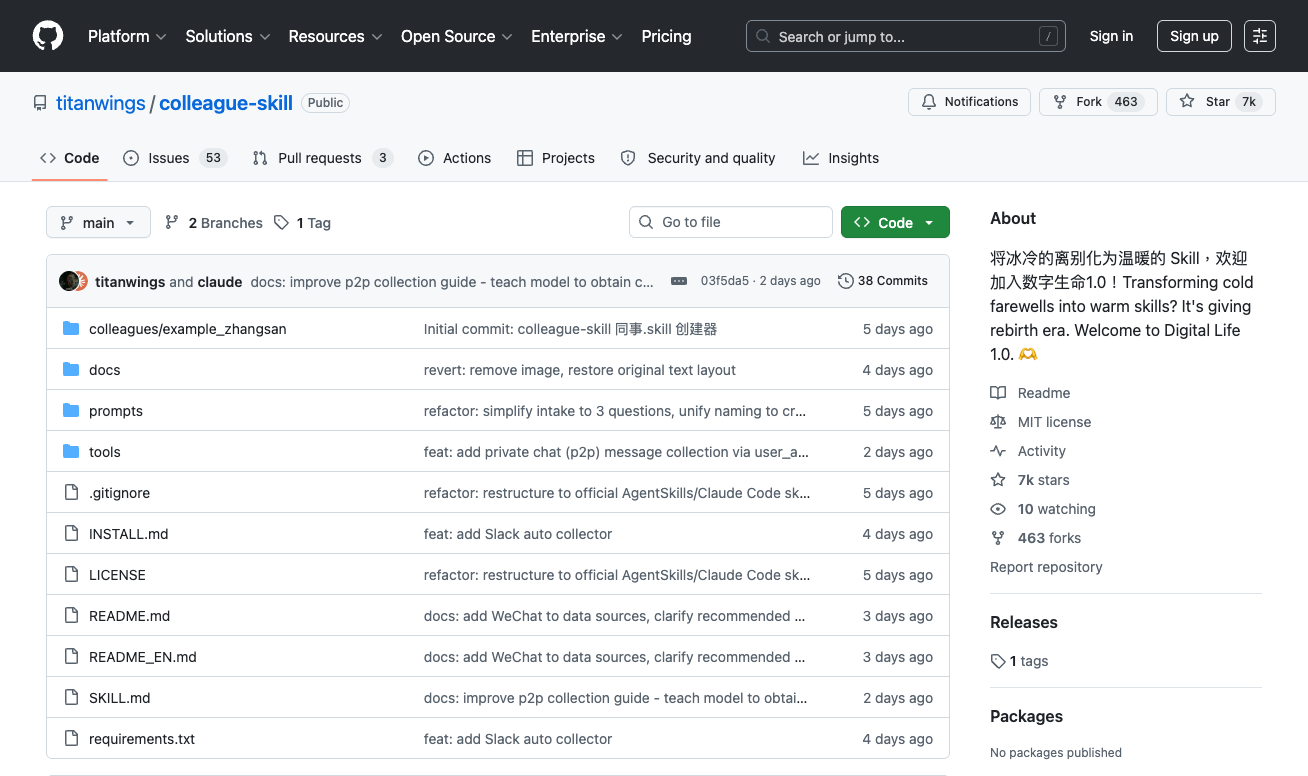Click the repository icon beside titanwings

click(40, 103)
